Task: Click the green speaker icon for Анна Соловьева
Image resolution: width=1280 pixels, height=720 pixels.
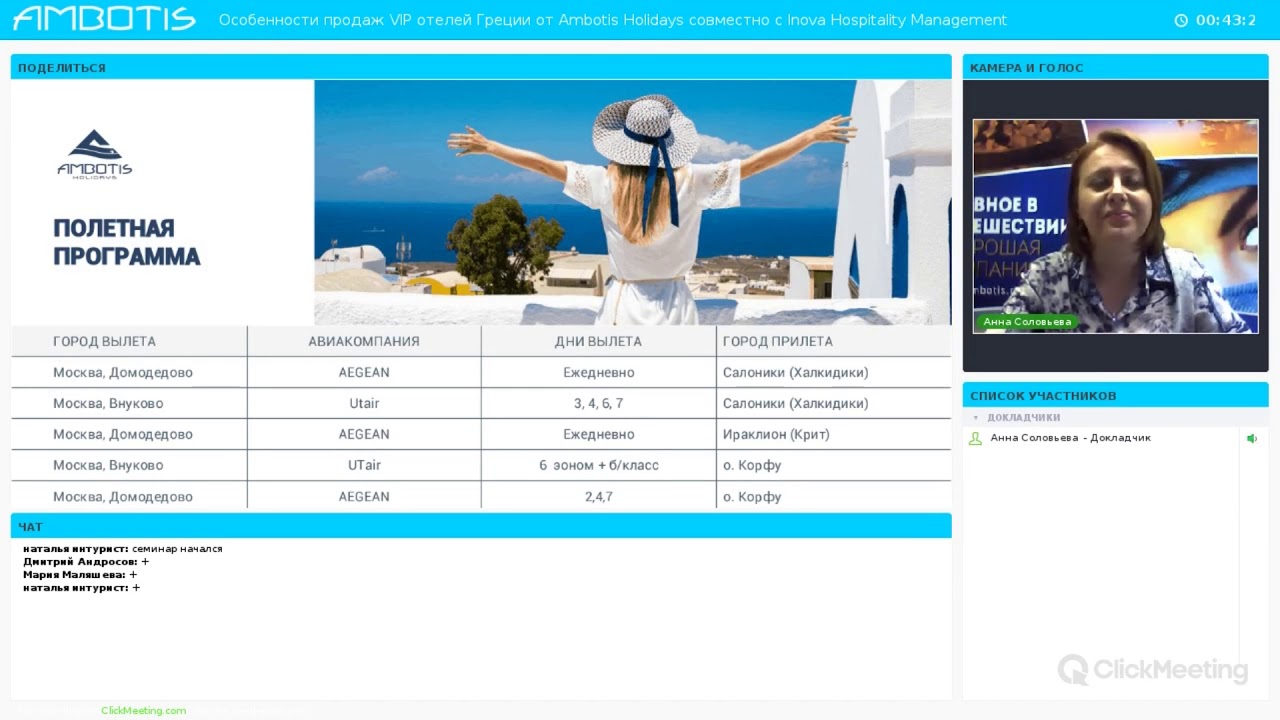Action: pyautogui.click(x=1251, y=438)
